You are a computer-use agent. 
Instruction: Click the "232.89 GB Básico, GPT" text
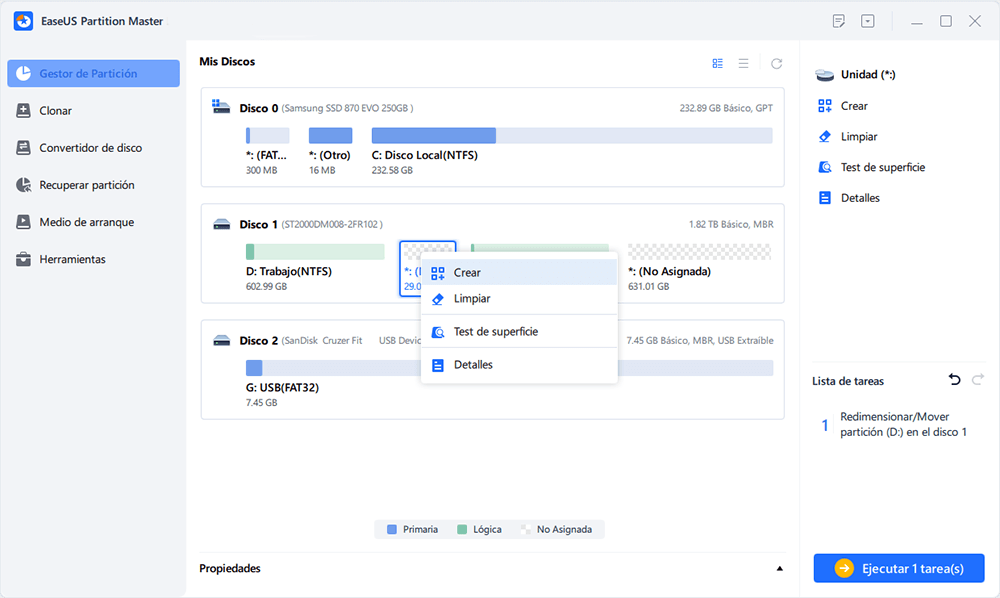pos(726,108)
